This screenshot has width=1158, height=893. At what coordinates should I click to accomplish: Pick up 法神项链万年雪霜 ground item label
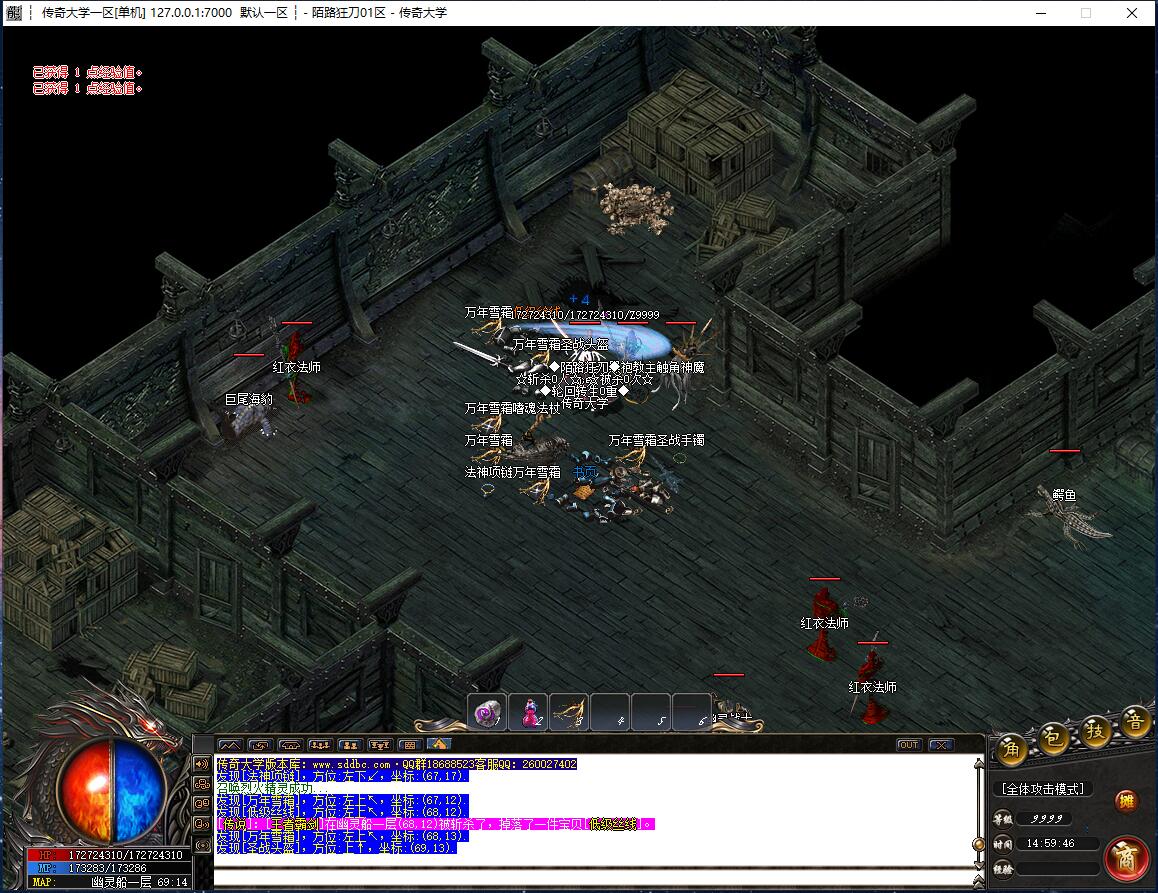[x=513, y=472]
